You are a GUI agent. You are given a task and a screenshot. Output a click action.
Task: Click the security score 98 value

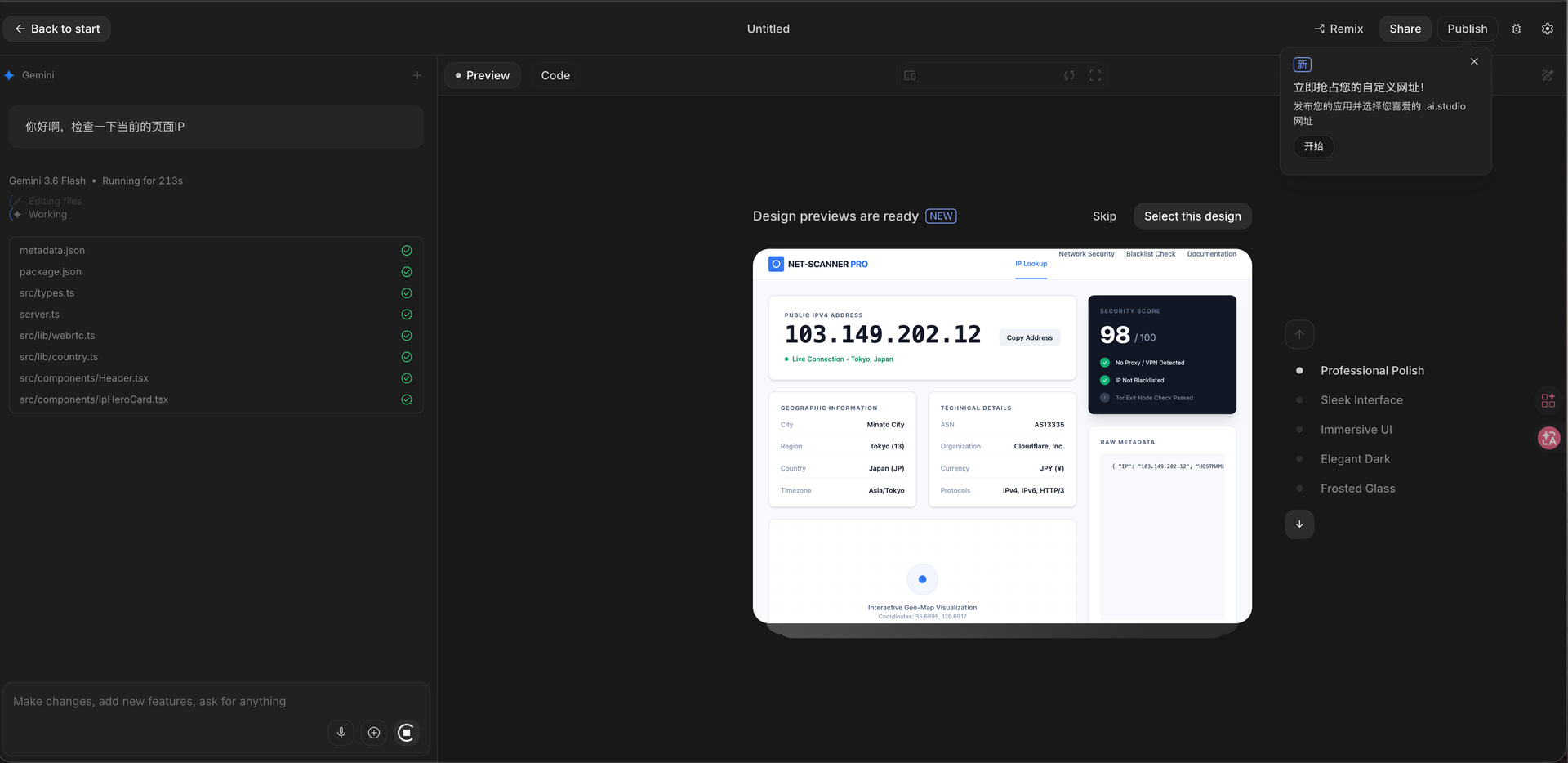(1115, 335)
